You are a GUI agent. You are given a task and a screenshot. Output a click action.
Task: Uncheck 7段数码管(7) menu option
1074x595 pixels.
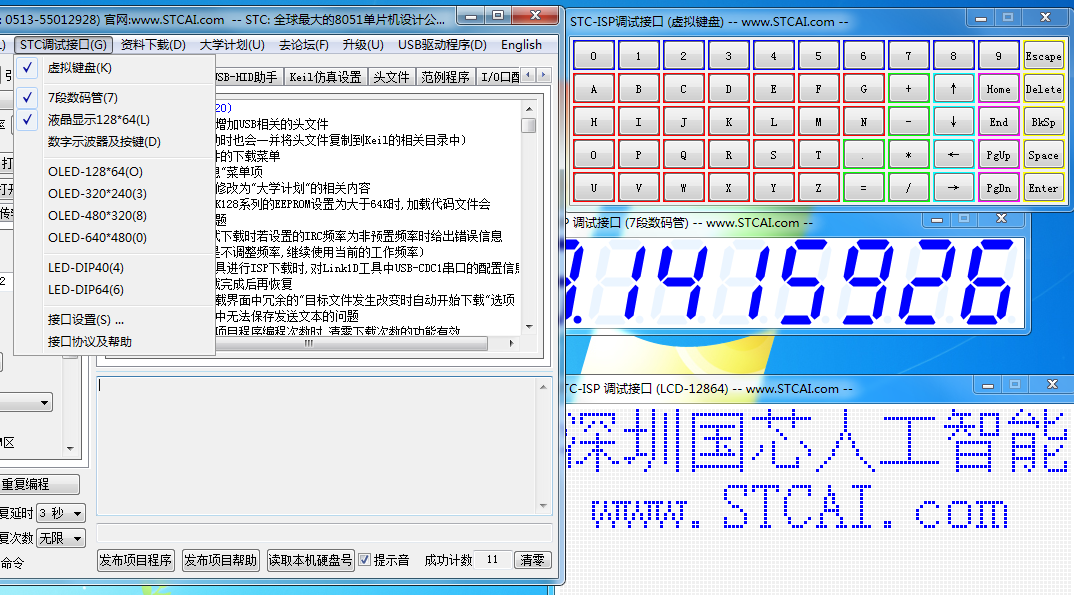[114, 98]
